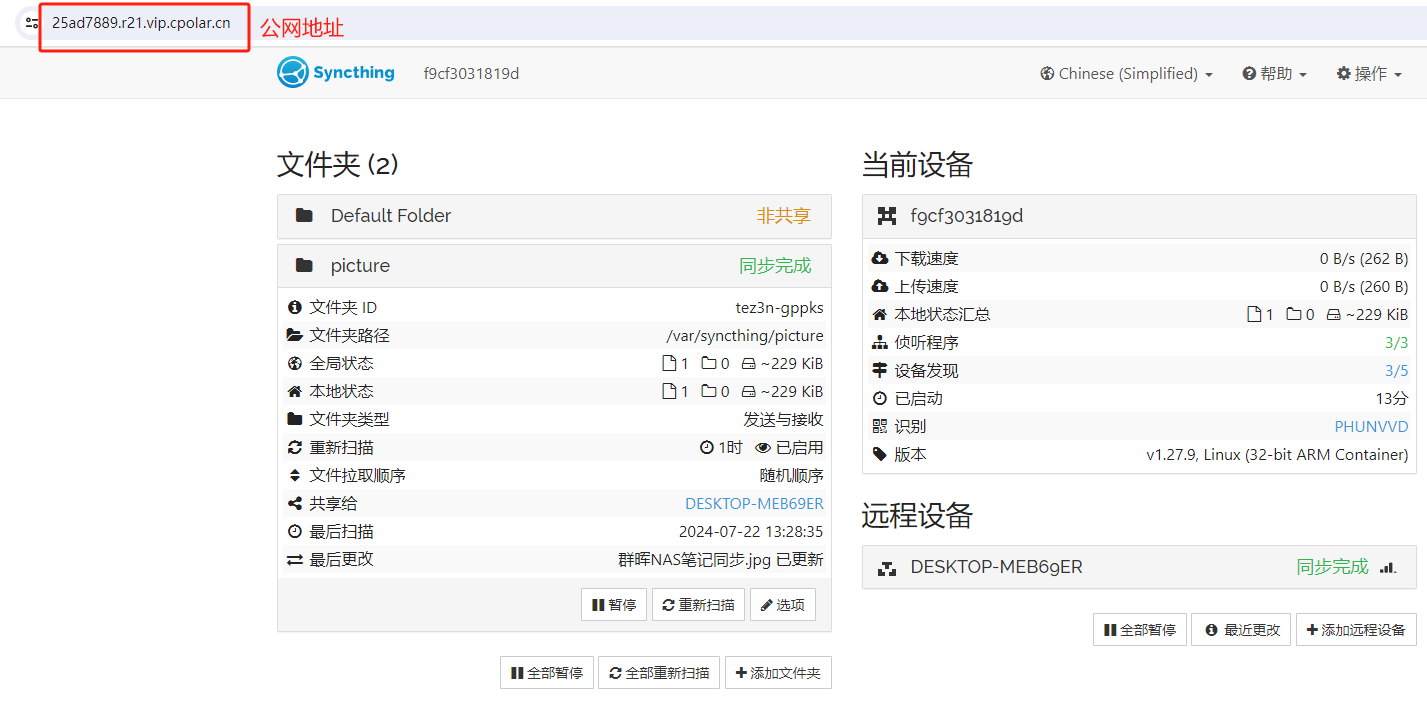Screen dimensions: 1427x718
Task: Click the 群晖NAS笔记同步.jpg 已更新 text
Action: 721,559
